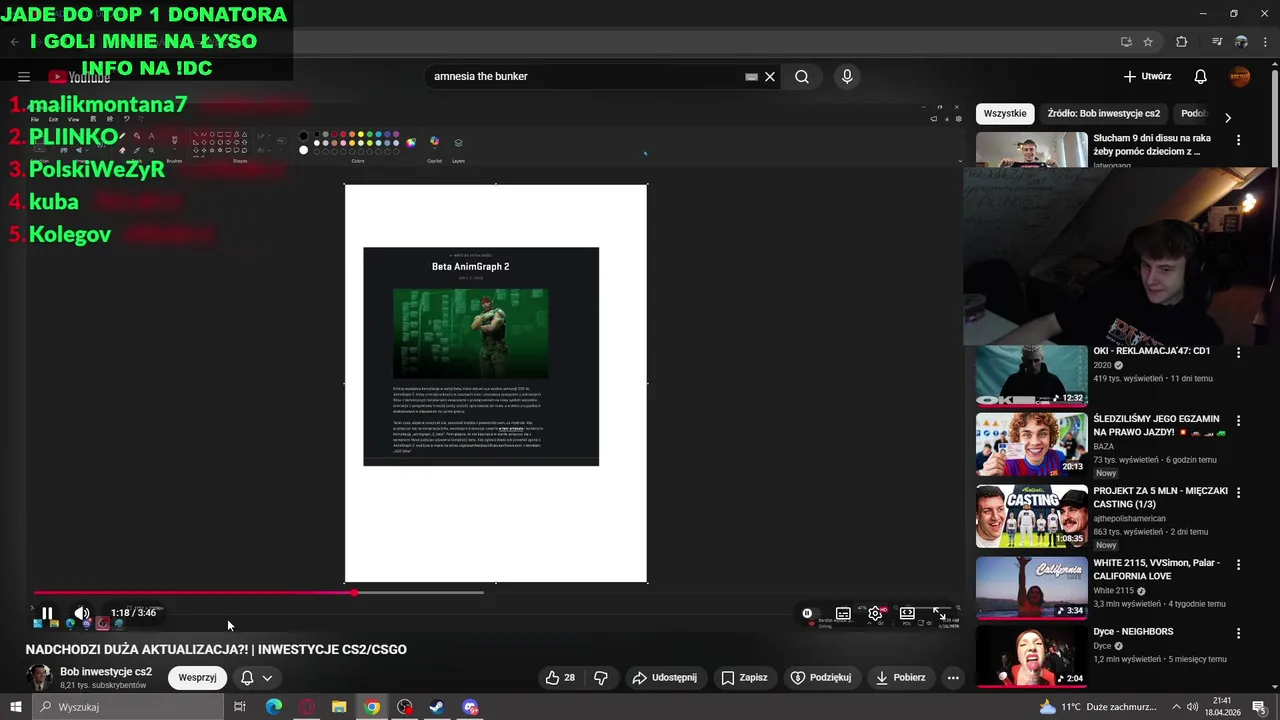Open the YouTube hamburger guide menu

(24, 77)
